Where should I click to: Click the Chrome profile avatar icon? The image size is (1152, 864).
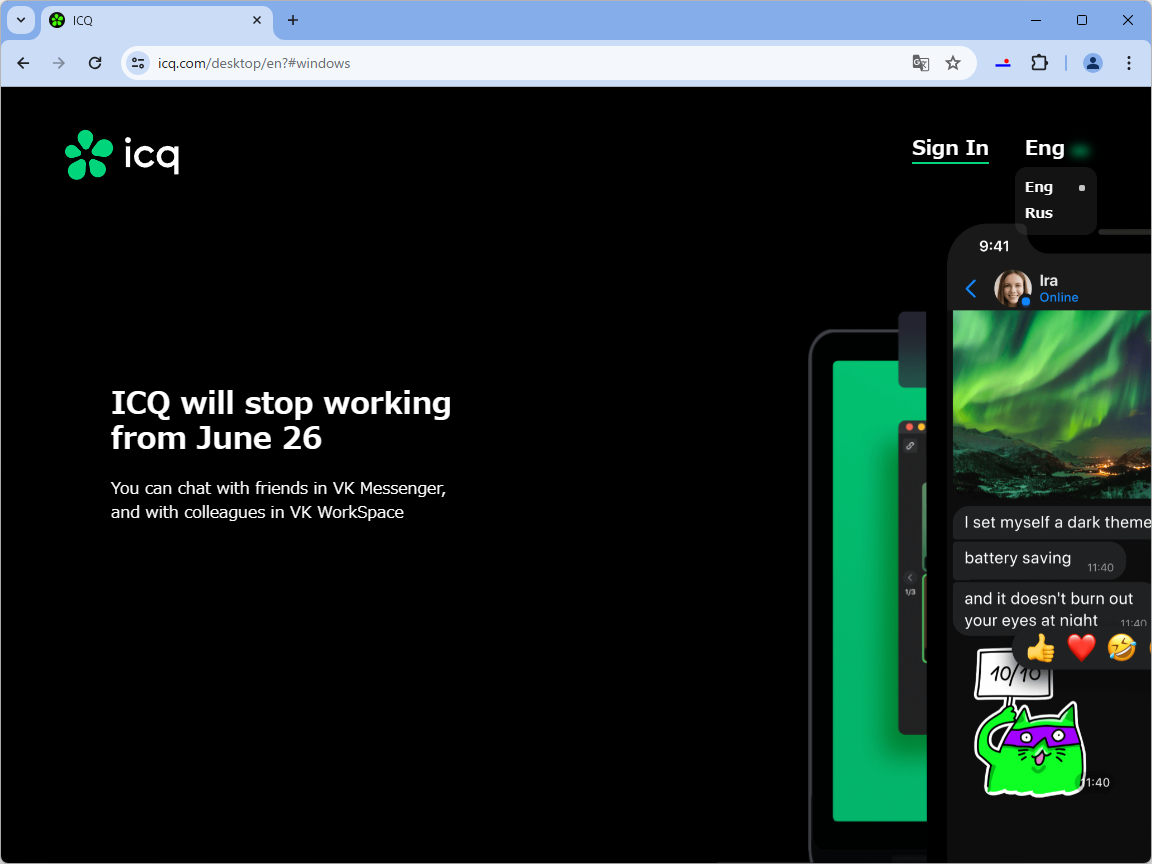tap(1092, 62)
